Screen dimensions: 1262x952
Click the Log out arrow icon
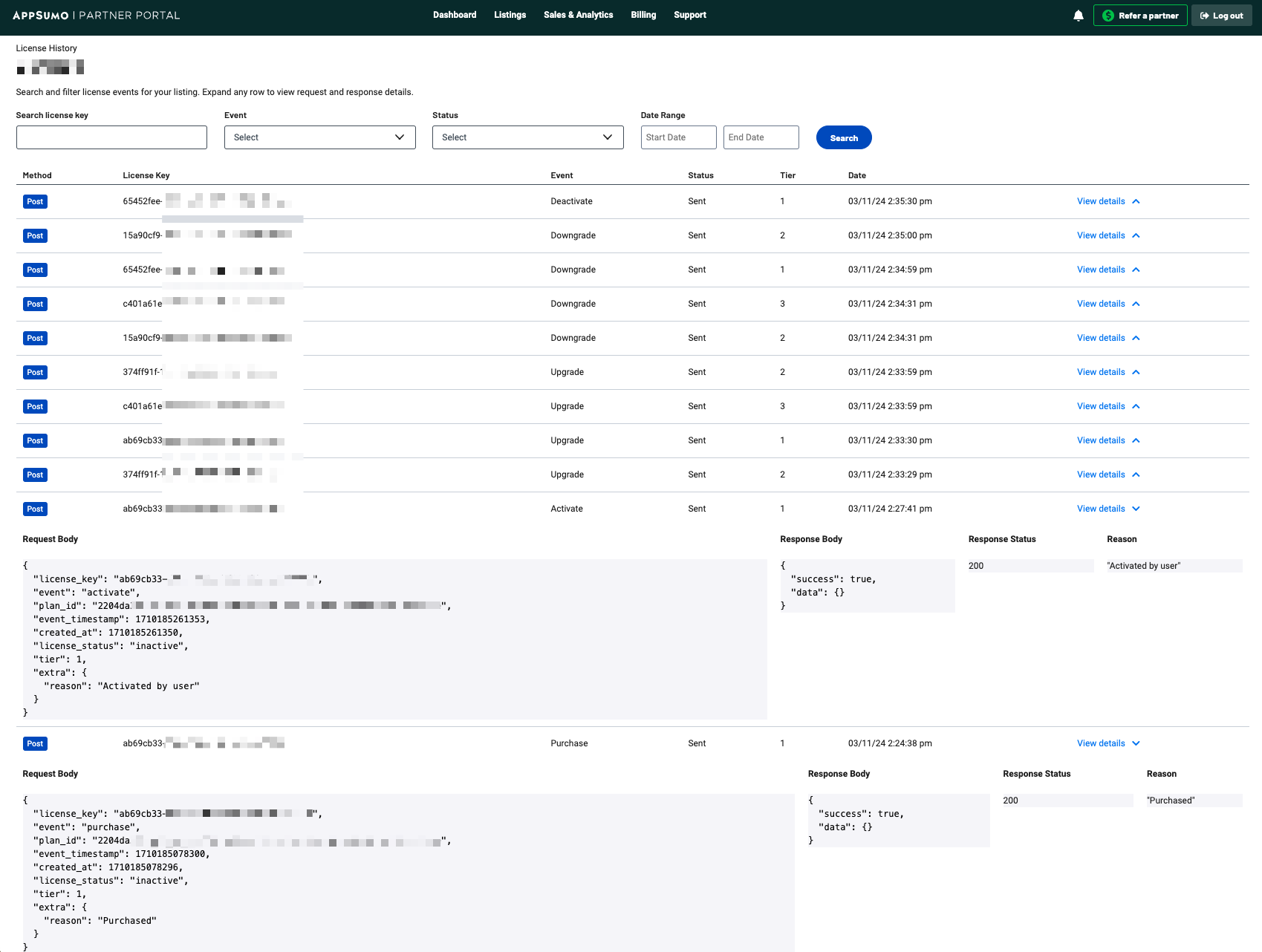tap(1204, 16)
